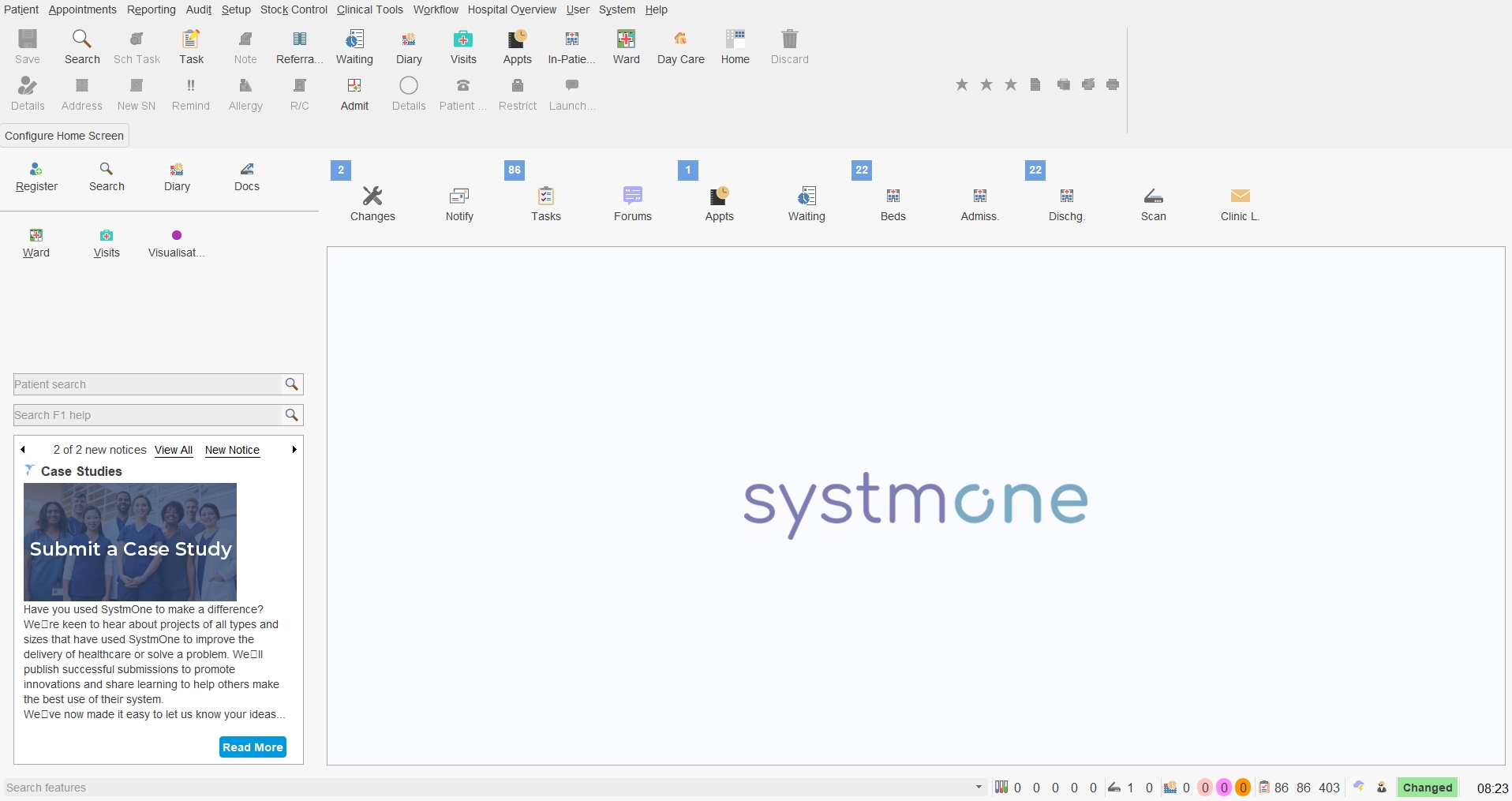Image resolution: width=1512 pixels, height=801 pixels.
Task: Open the Admiss. icon
Action: click(980, 204)
